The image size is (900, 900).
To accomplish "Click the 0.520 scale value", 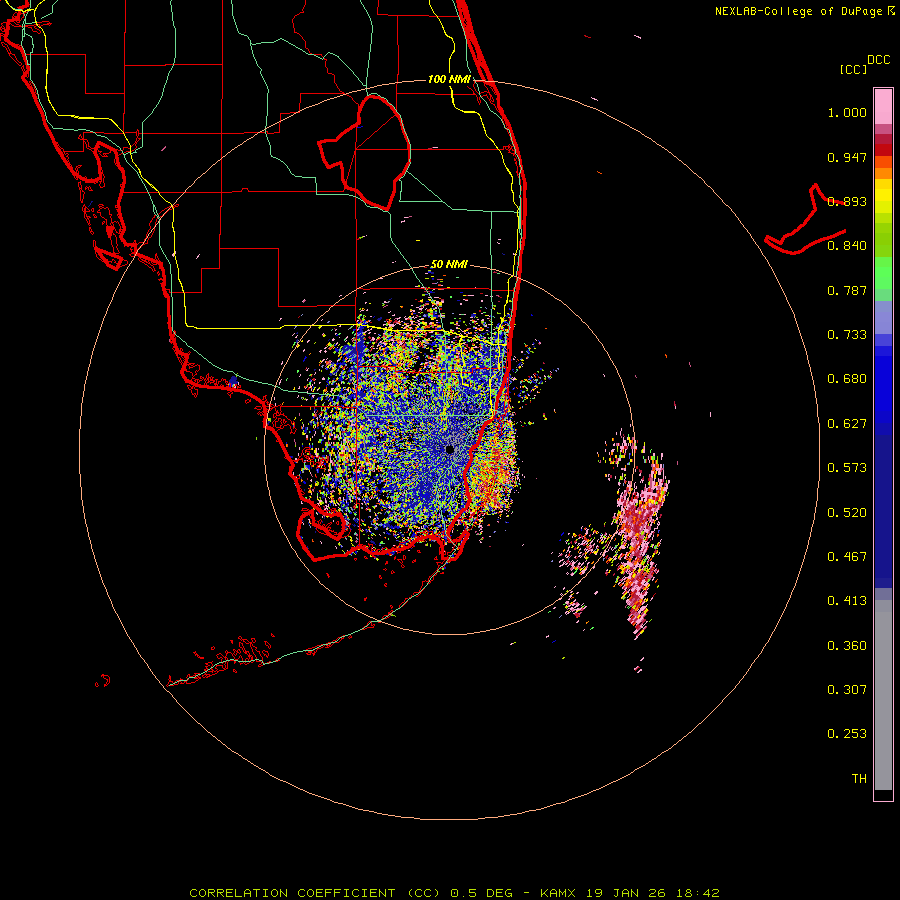I will point(847,513).
